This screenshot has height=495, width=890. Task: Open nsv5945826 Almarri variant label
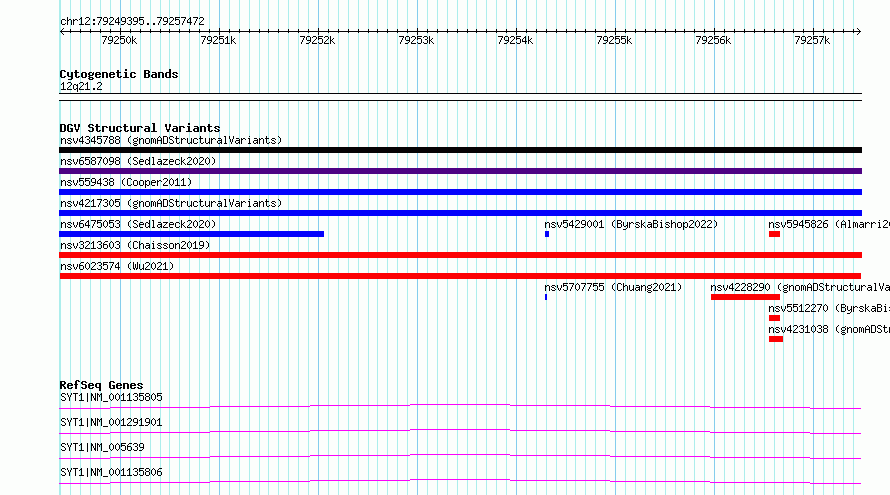[829, 224]
